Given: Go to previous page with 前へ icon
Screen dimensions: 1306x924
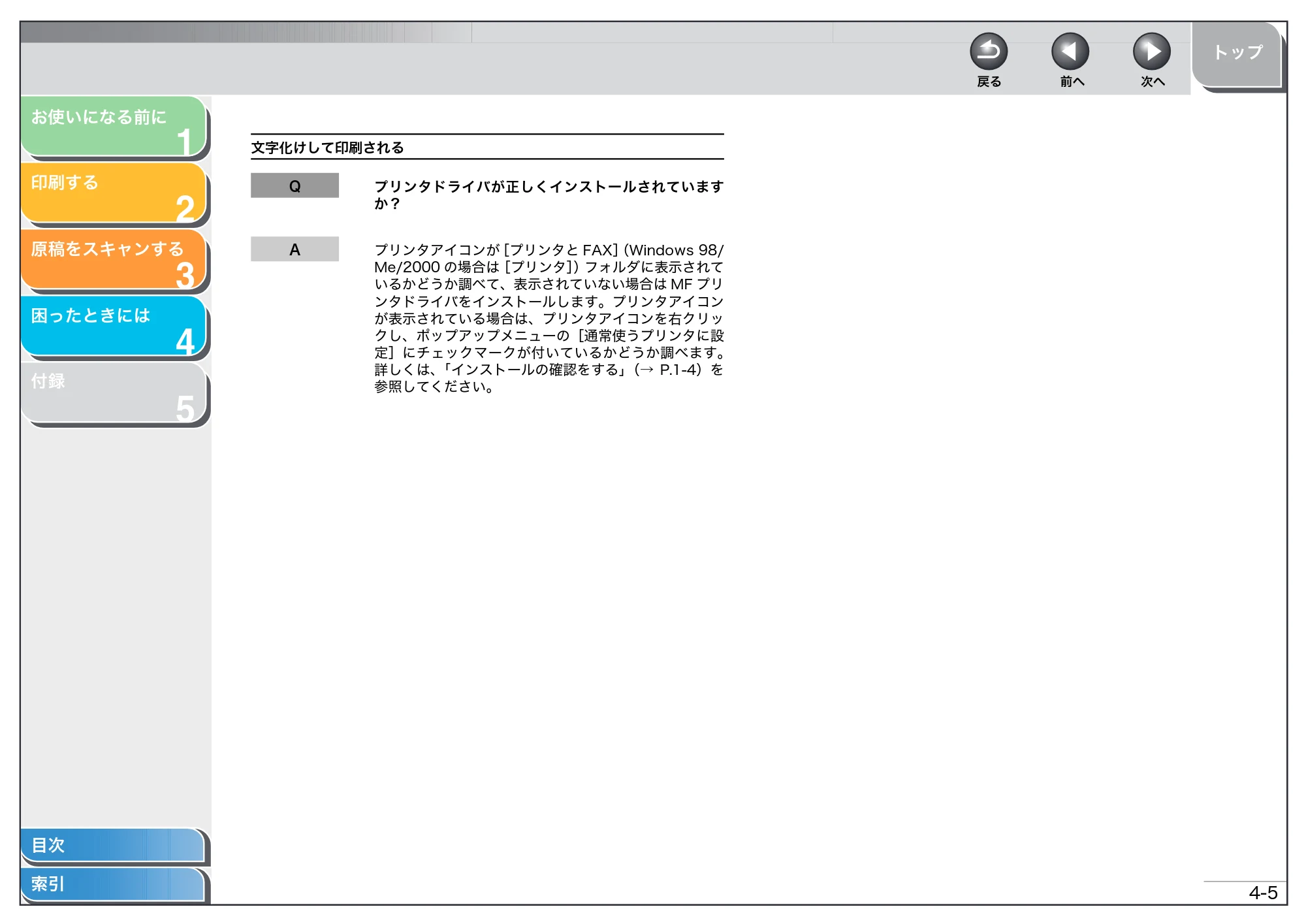Looking at the screenshot, I should click(x=1070, y=52).
